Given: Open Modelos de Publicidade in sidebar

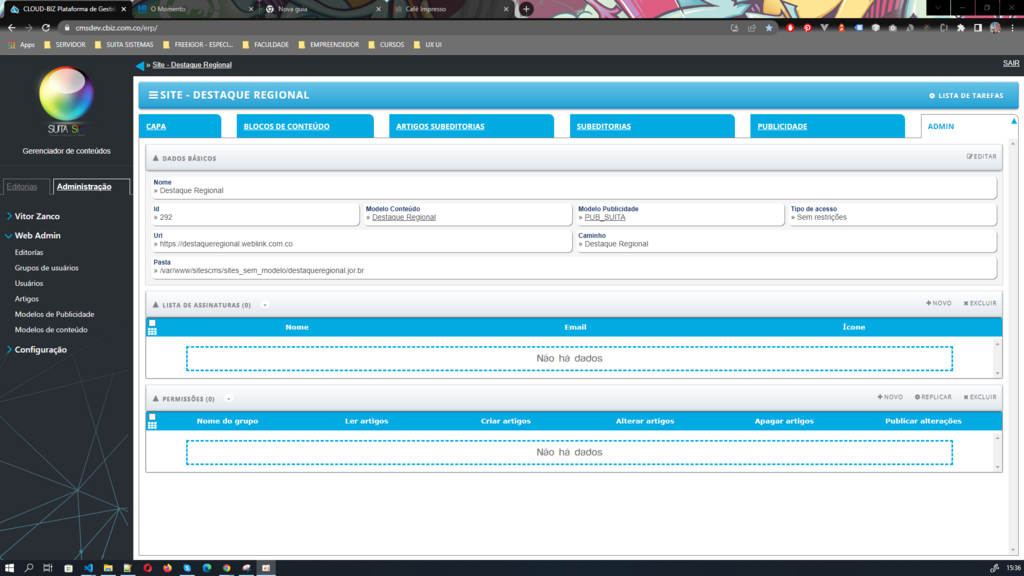Looking at the screenshot, I should pos(54,314).
